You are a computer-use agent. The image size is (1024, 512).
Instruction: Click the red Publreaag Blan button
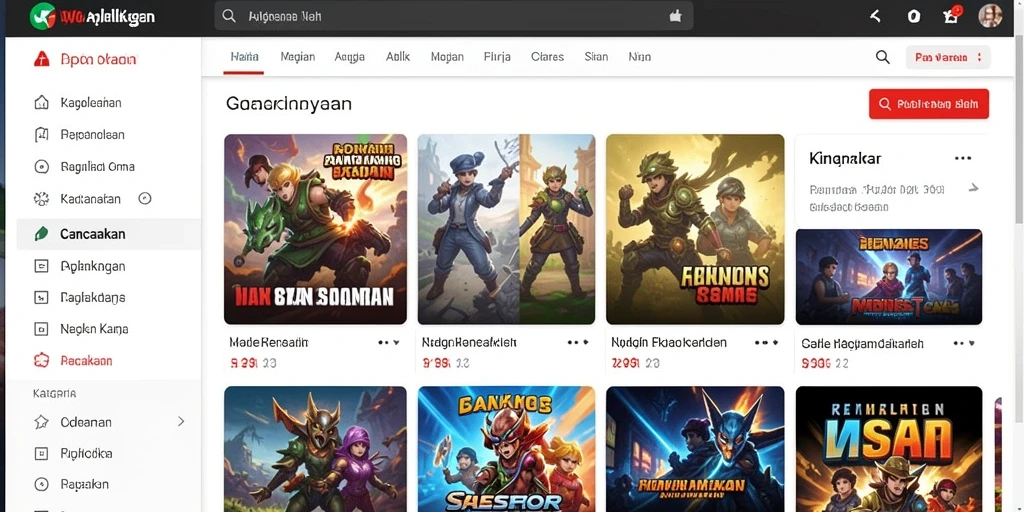click(929, 104)
